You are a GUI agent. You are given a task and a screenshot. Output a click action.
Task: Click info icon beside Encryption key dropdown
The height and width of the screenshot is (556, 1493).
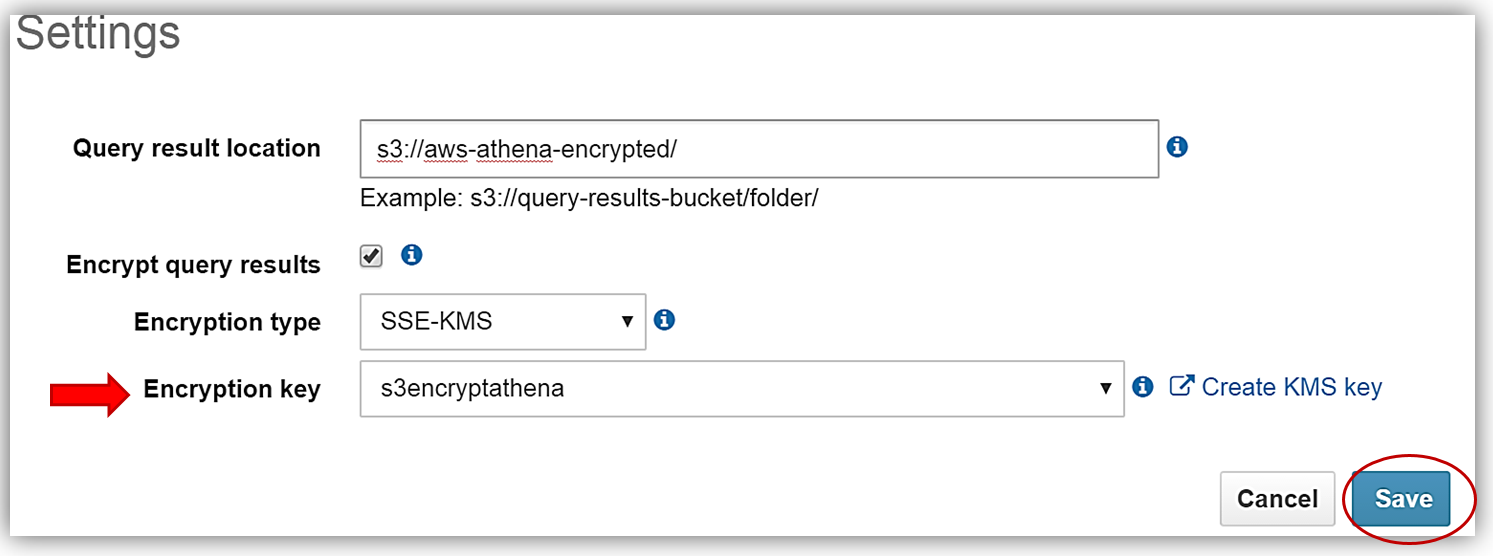[x=1143, y=387]
